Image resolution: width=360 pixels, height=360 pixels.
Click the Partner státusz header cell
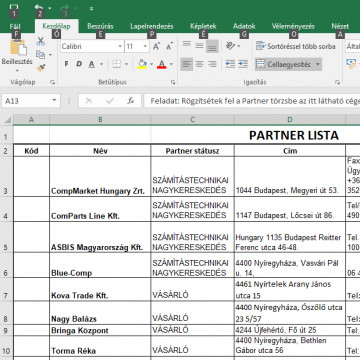point(192,151)
